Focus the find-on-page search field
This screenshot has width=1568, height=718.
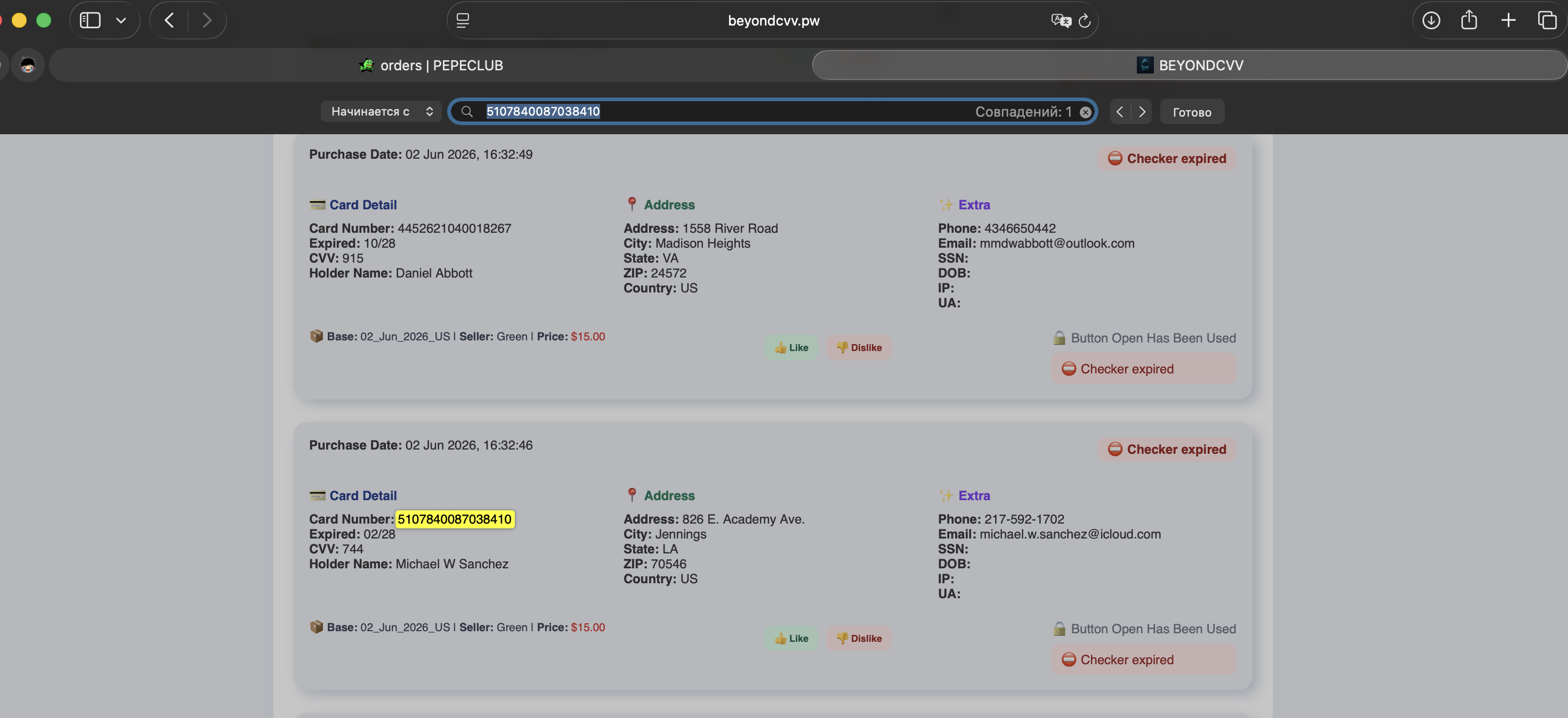coord(773,111)
